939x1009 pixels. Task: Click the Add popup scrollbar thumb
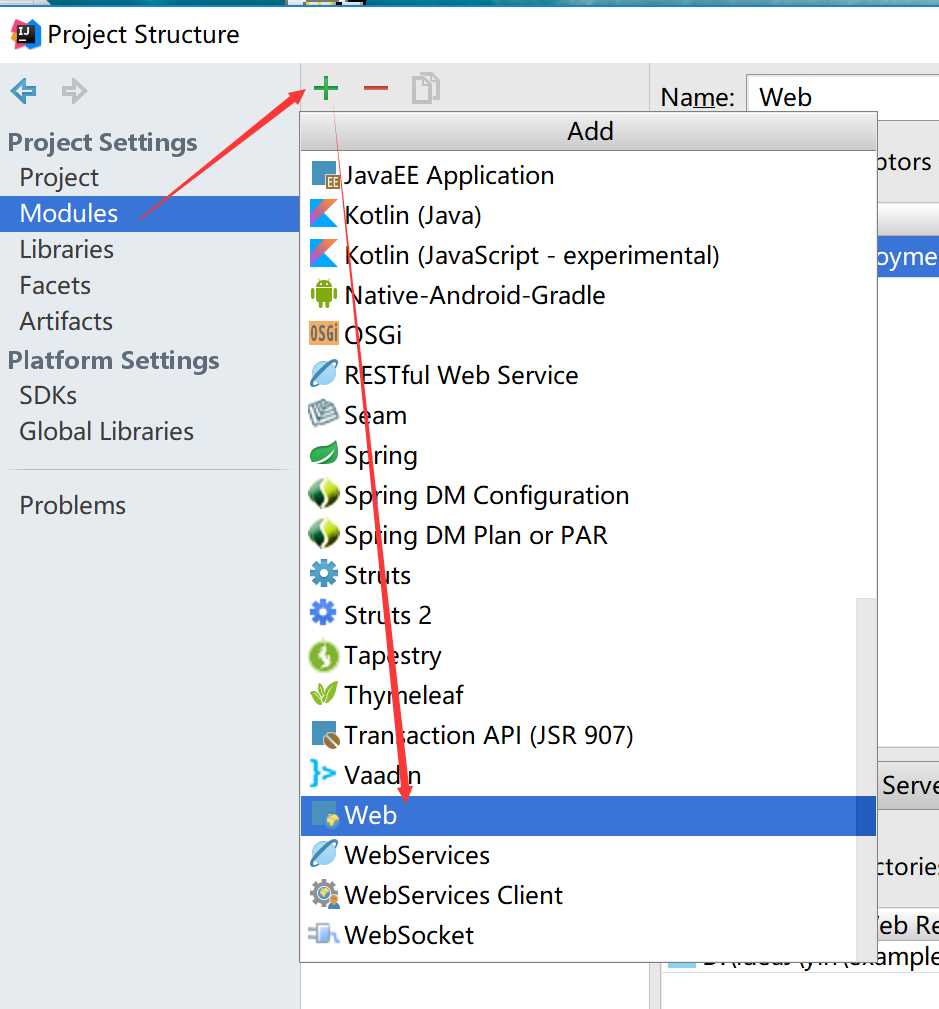(x=866, y=778)
